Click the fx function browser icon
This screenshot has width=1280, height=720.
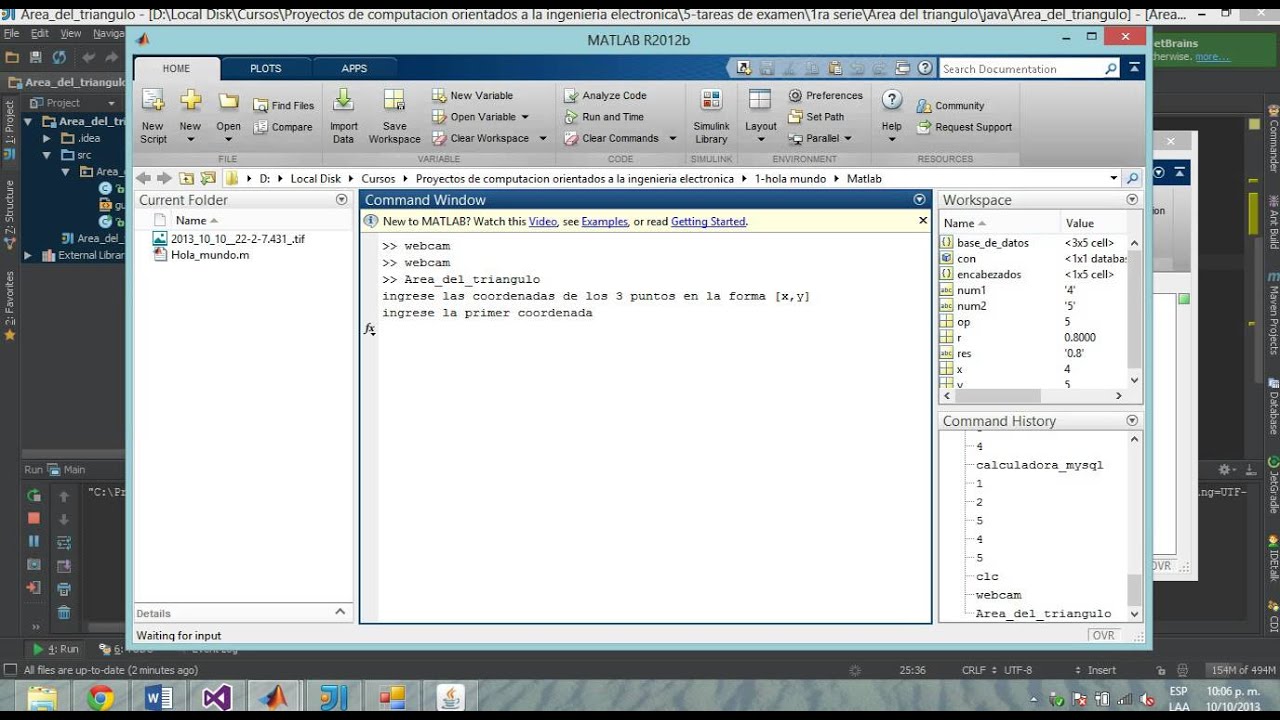pos(369,329)
